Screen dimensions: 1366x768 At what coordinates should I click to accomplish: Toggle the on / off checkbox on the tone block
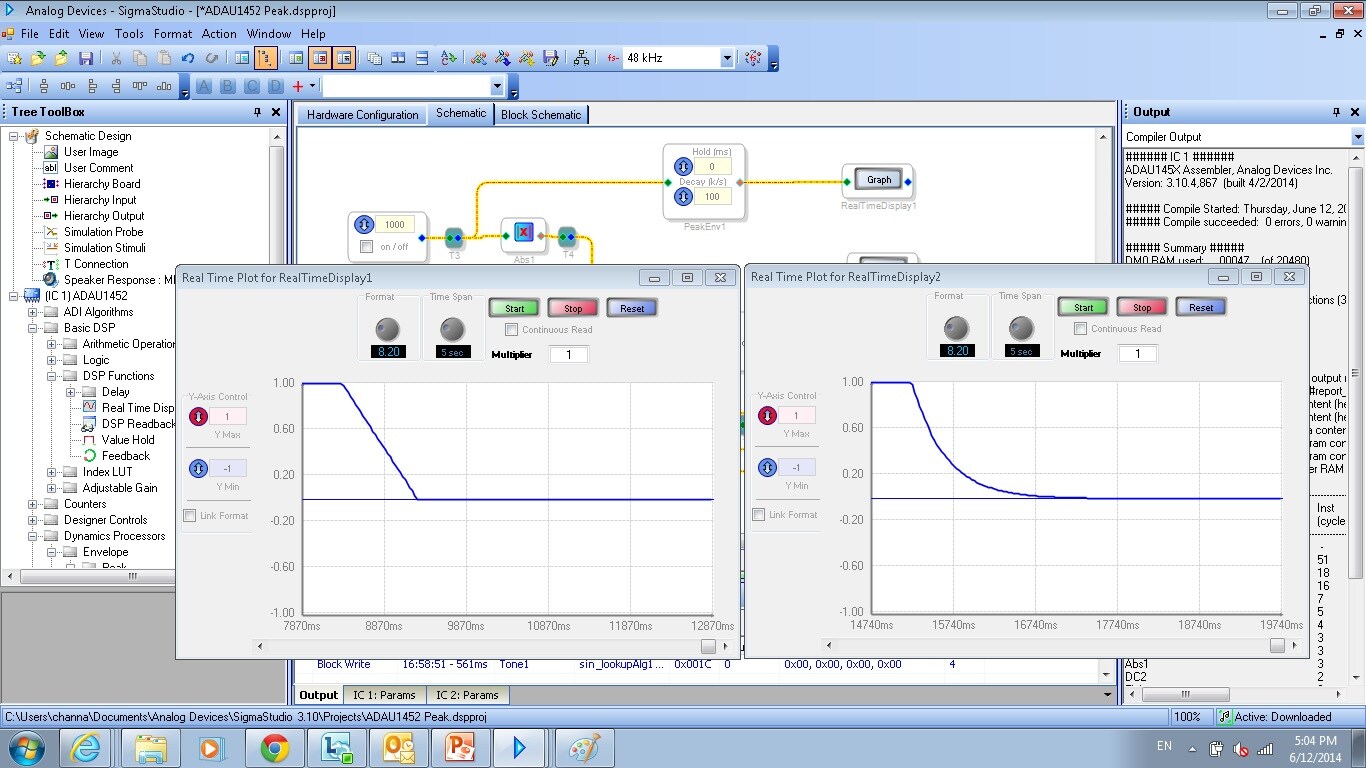tap(366, 247)
